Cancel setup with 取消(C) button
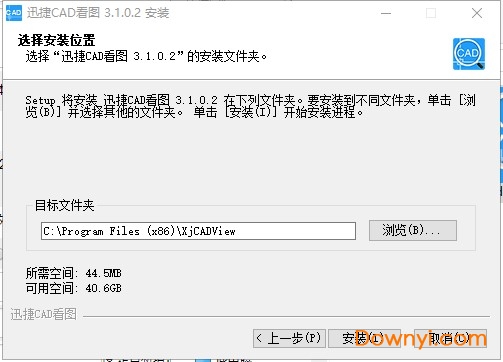 (x=450, y=338)
